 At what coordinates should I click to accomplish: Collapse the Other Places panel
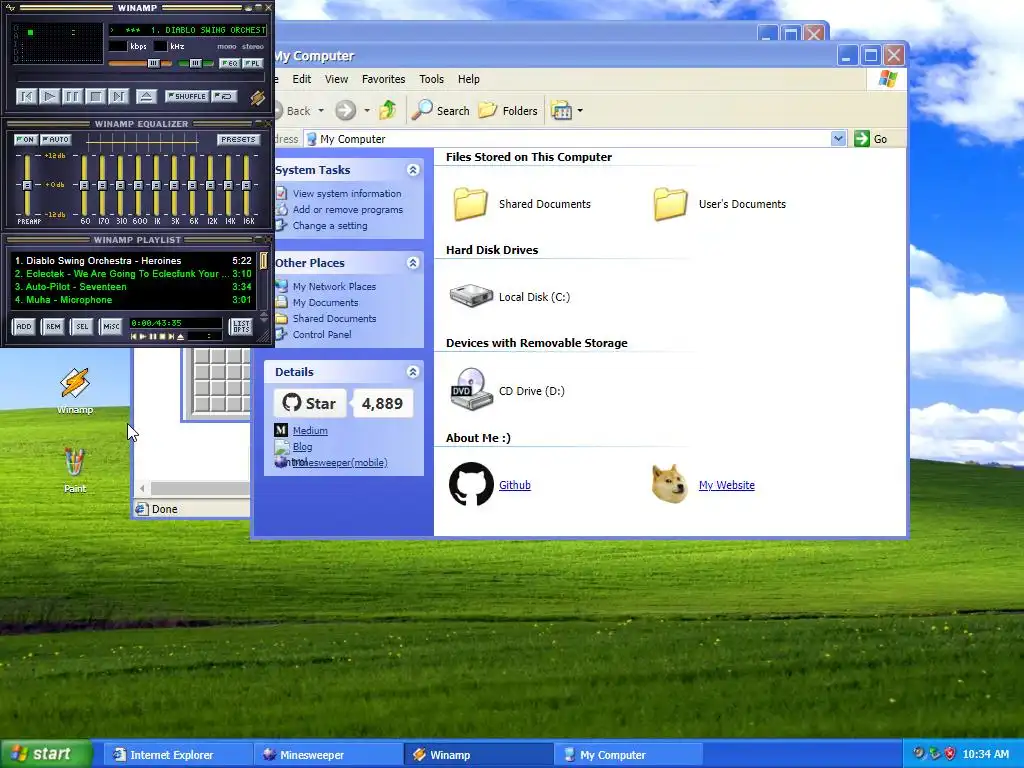(x=413, y=263)
